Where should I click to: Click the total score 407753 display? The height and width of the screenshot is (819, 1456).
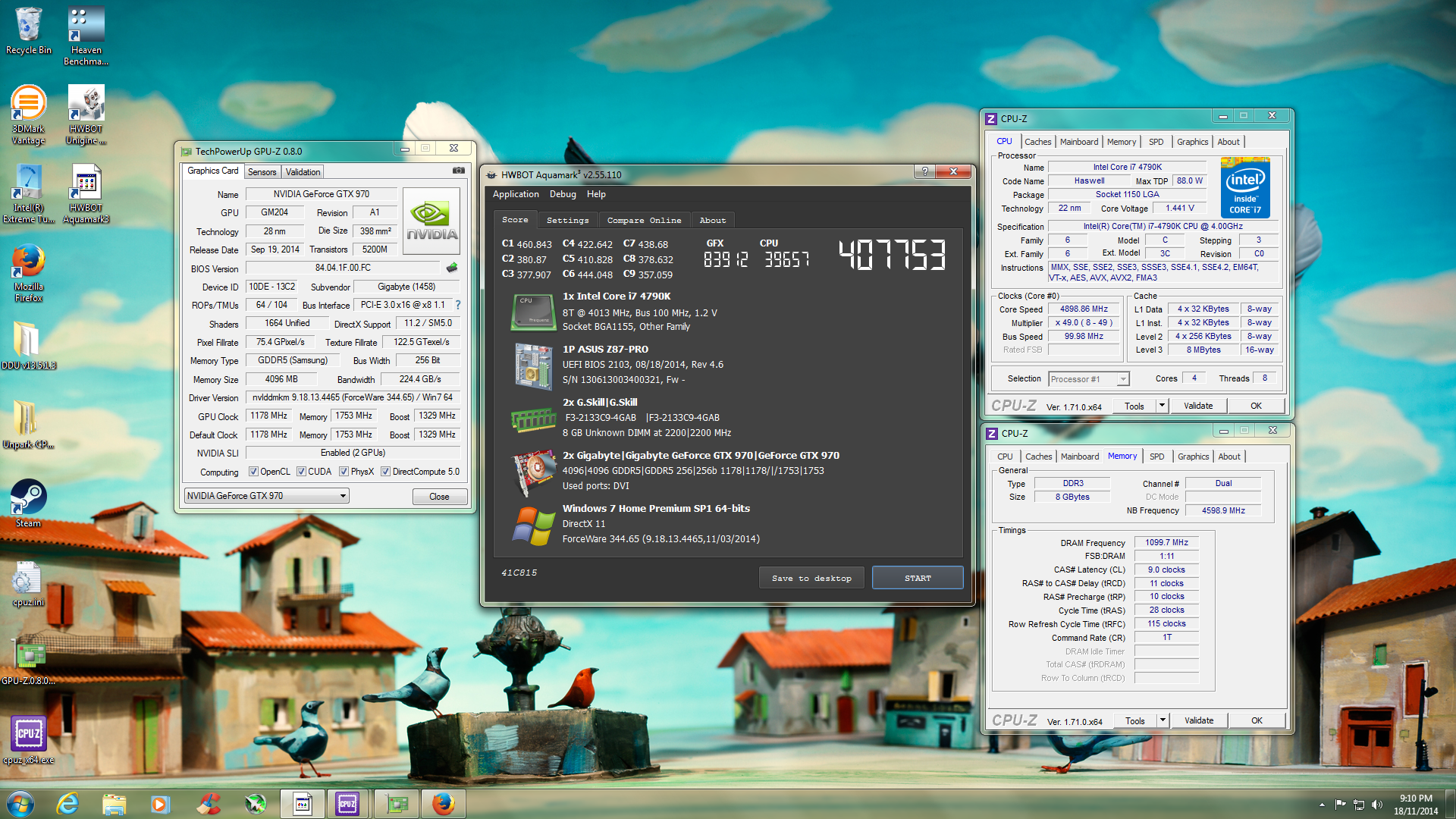point(892,255)
